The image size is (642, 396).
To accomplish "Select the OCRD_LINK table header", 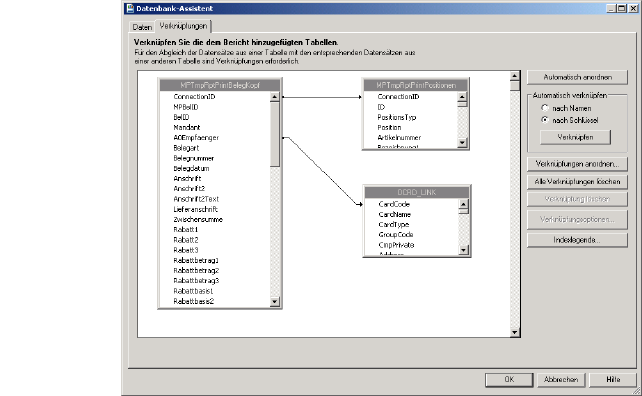I will tap(417, 192).
